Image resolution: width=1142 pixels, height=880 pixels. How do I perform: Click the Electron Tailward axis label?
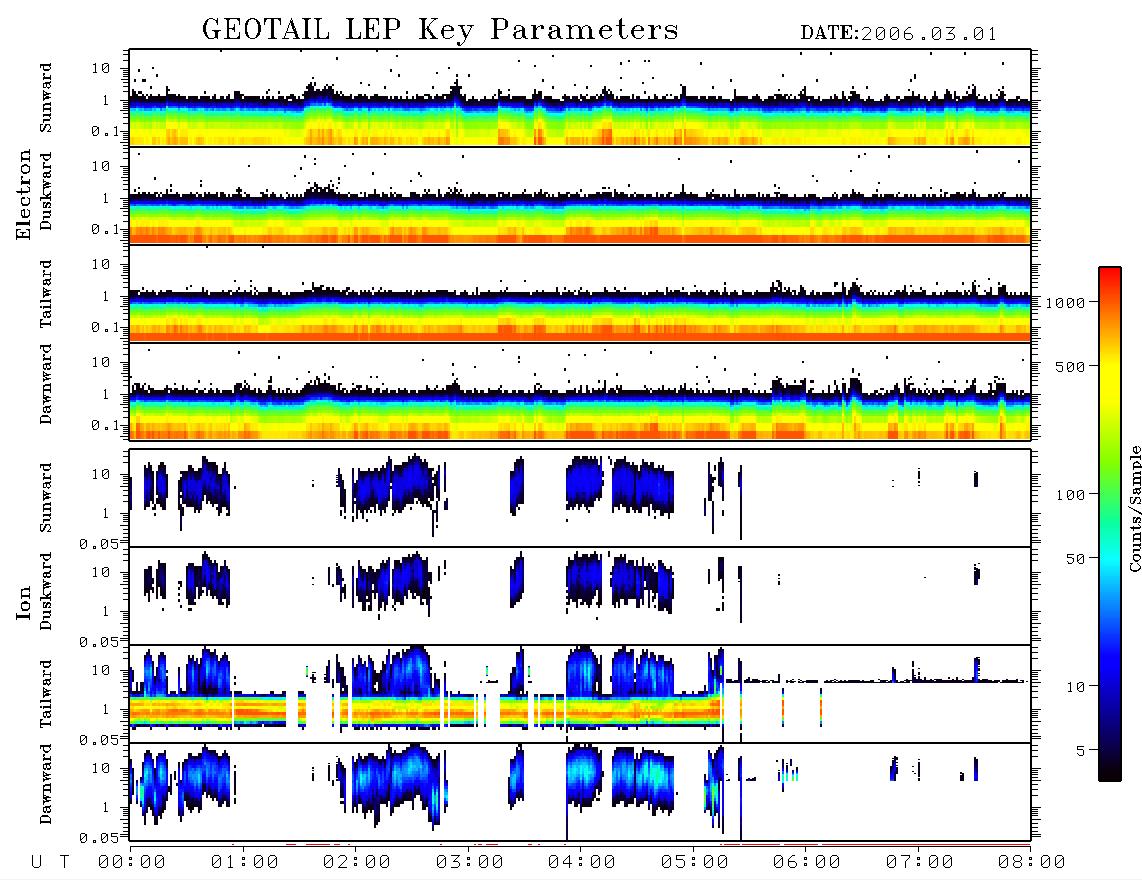click(46, 294)
